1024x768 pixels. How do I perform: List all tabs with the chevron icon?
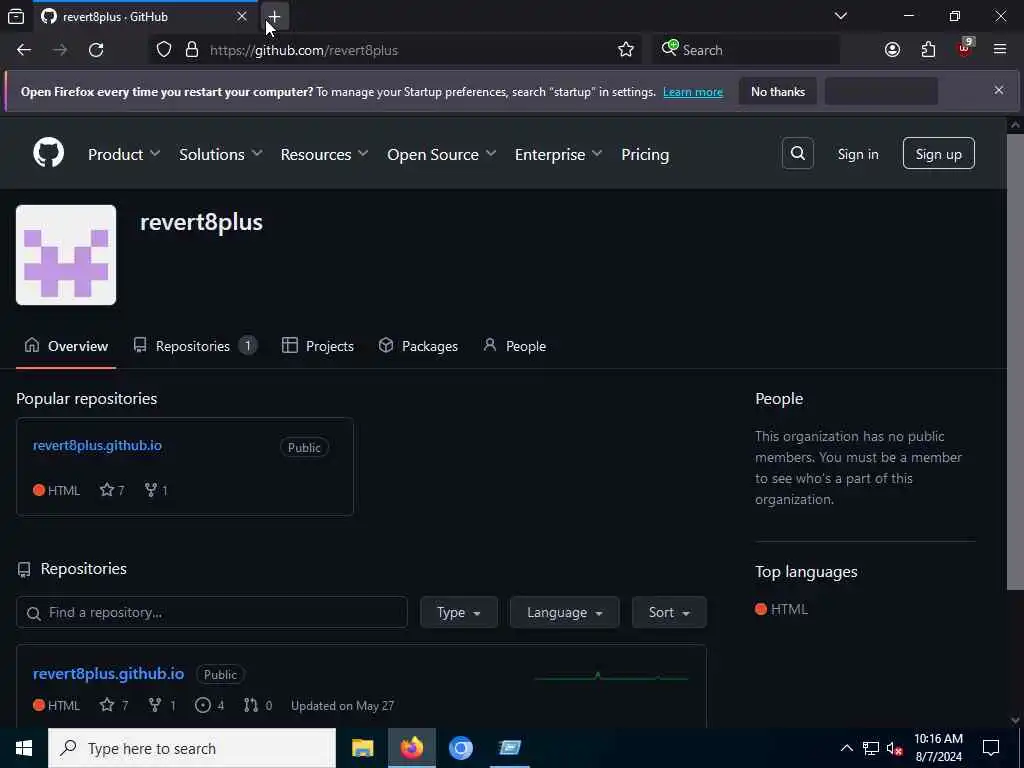click(x=841, y=16)
